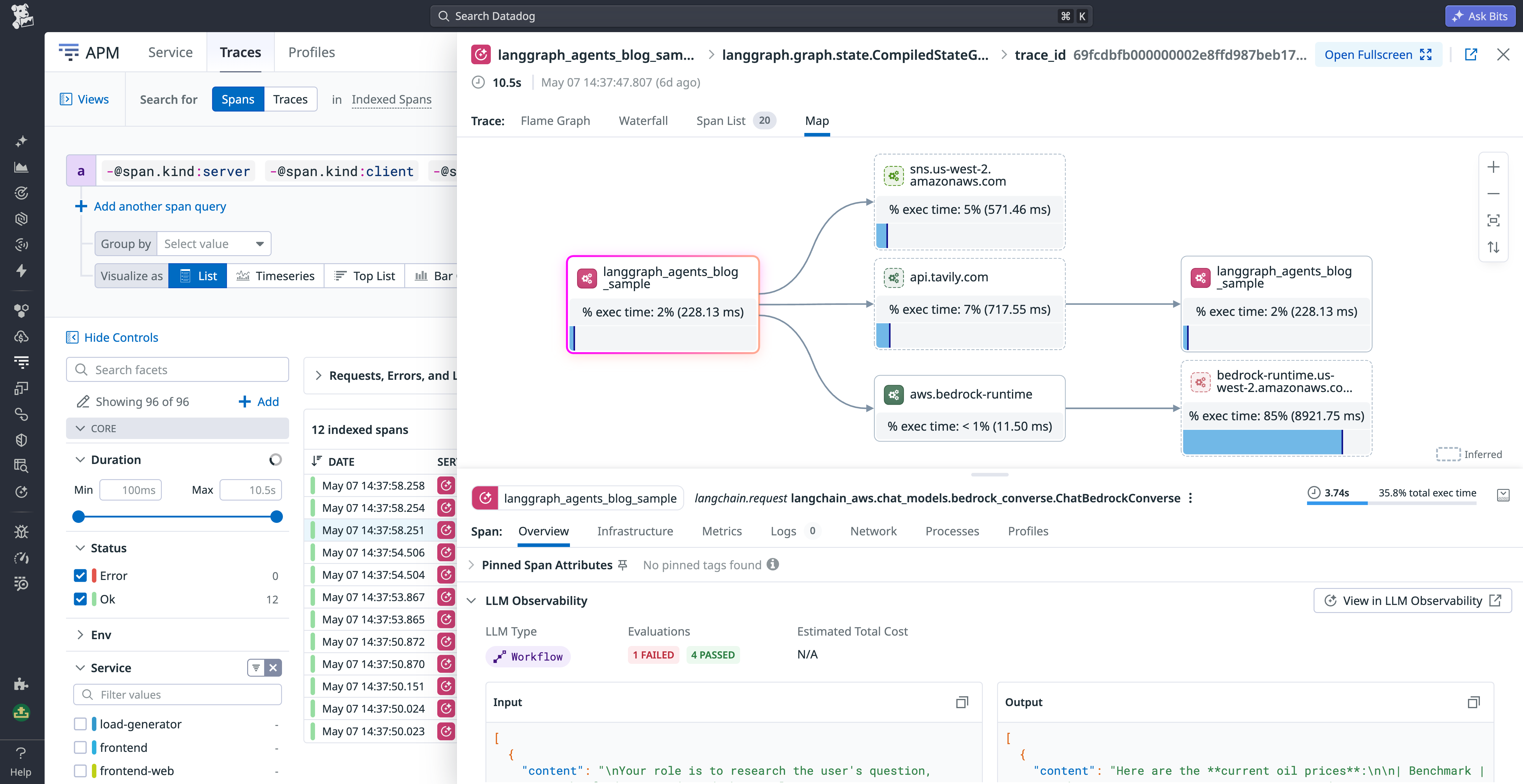Click the Datadog logo in the sidebar
This screenshot has height=784, width=1523.
tap(22, 16)
